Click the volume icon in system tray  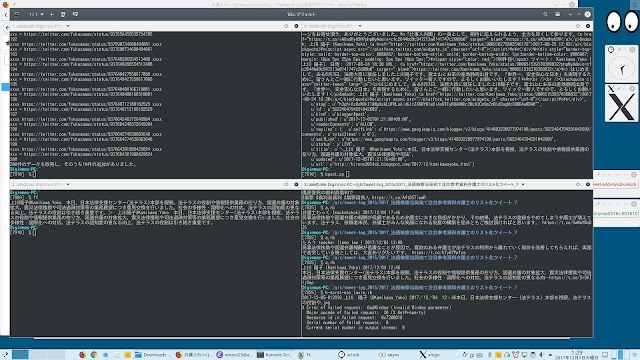pyautogui.click(x=542, y=355)
